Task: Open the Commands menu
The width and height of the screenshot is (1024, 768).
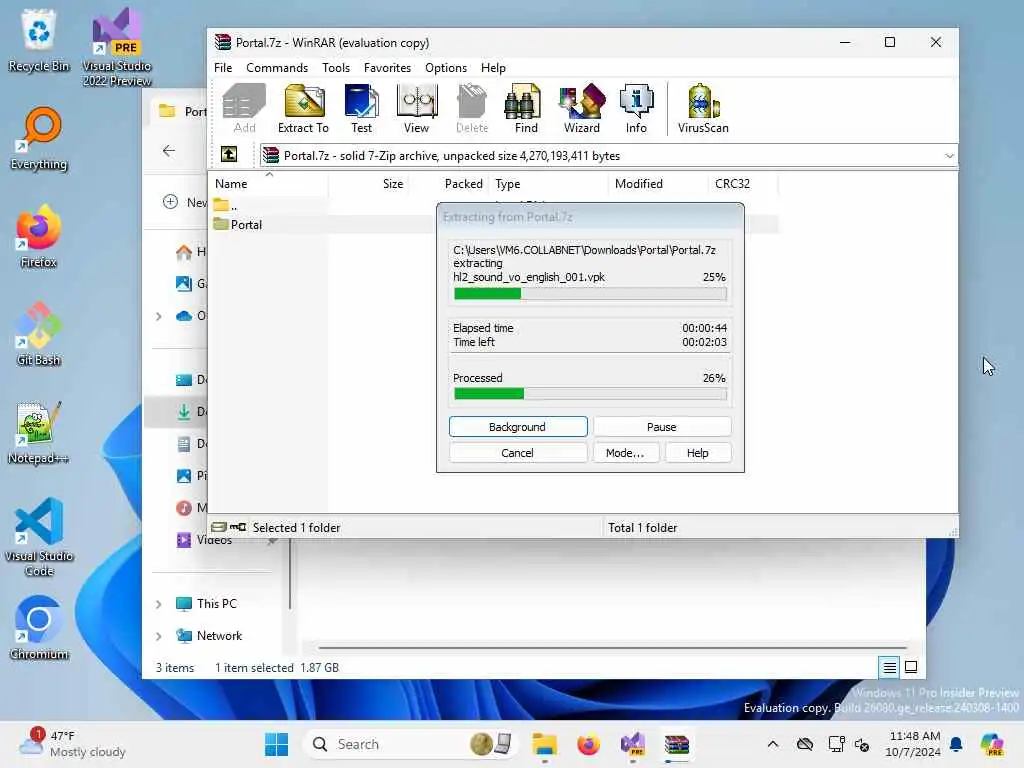Action: click(277, 68)
